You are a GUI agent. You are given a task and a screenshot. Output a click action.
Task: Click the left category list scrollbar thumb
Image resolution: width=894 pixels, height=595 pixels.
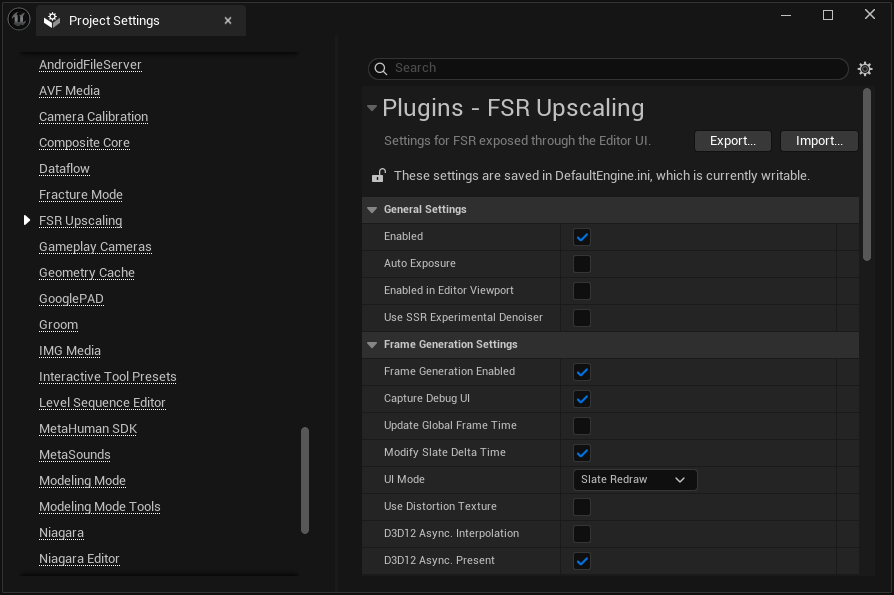pos(305,482)
